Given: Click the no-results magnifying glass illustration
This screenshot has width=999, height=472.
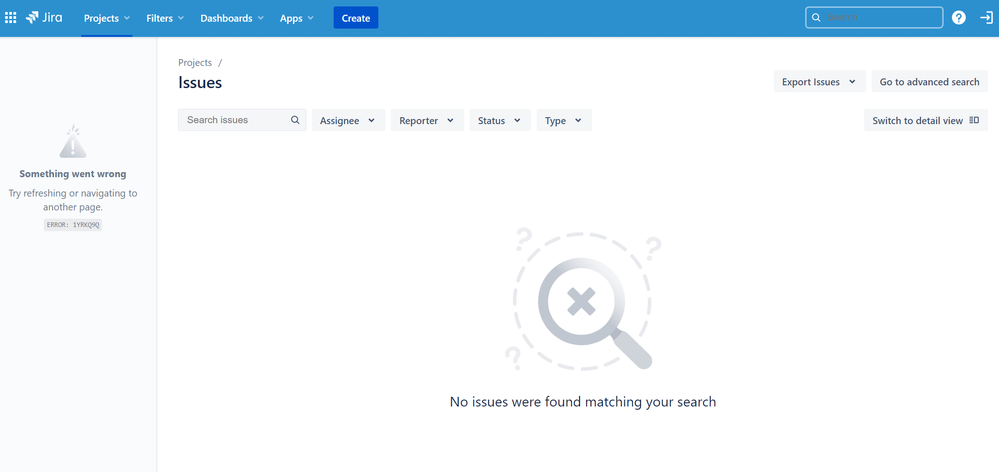Looking at the screenshot, I should tap(583, 301).
